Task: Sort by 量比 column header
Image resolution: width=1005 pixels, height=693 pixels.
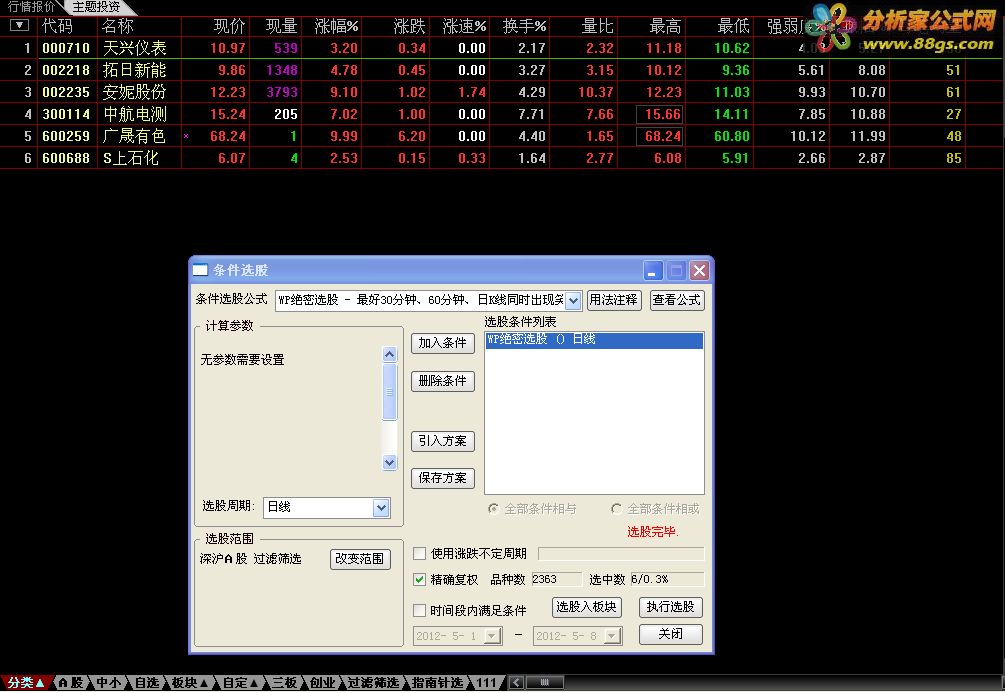Action: [597, 26]
